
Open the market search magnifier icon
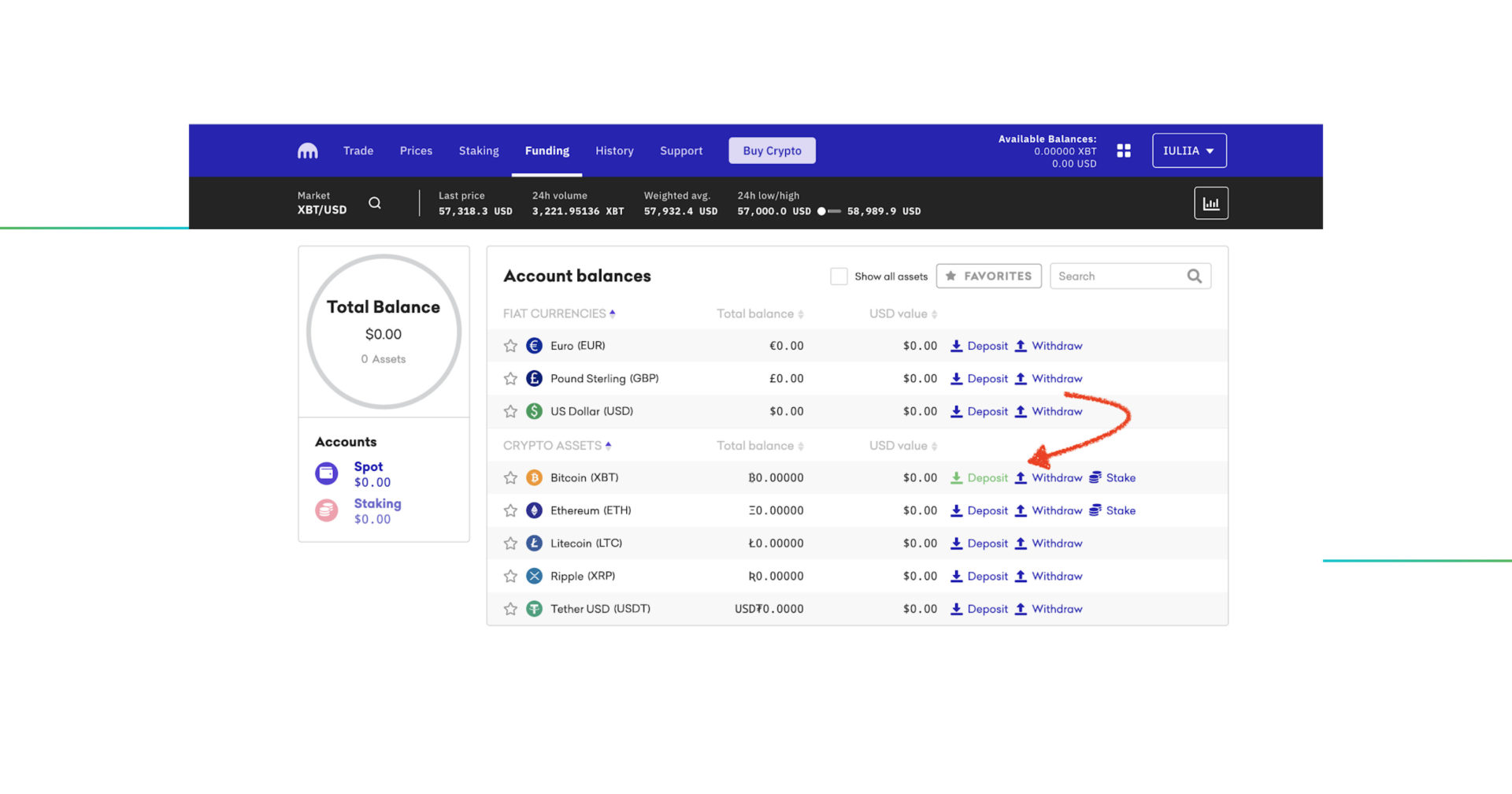[375, 202]
